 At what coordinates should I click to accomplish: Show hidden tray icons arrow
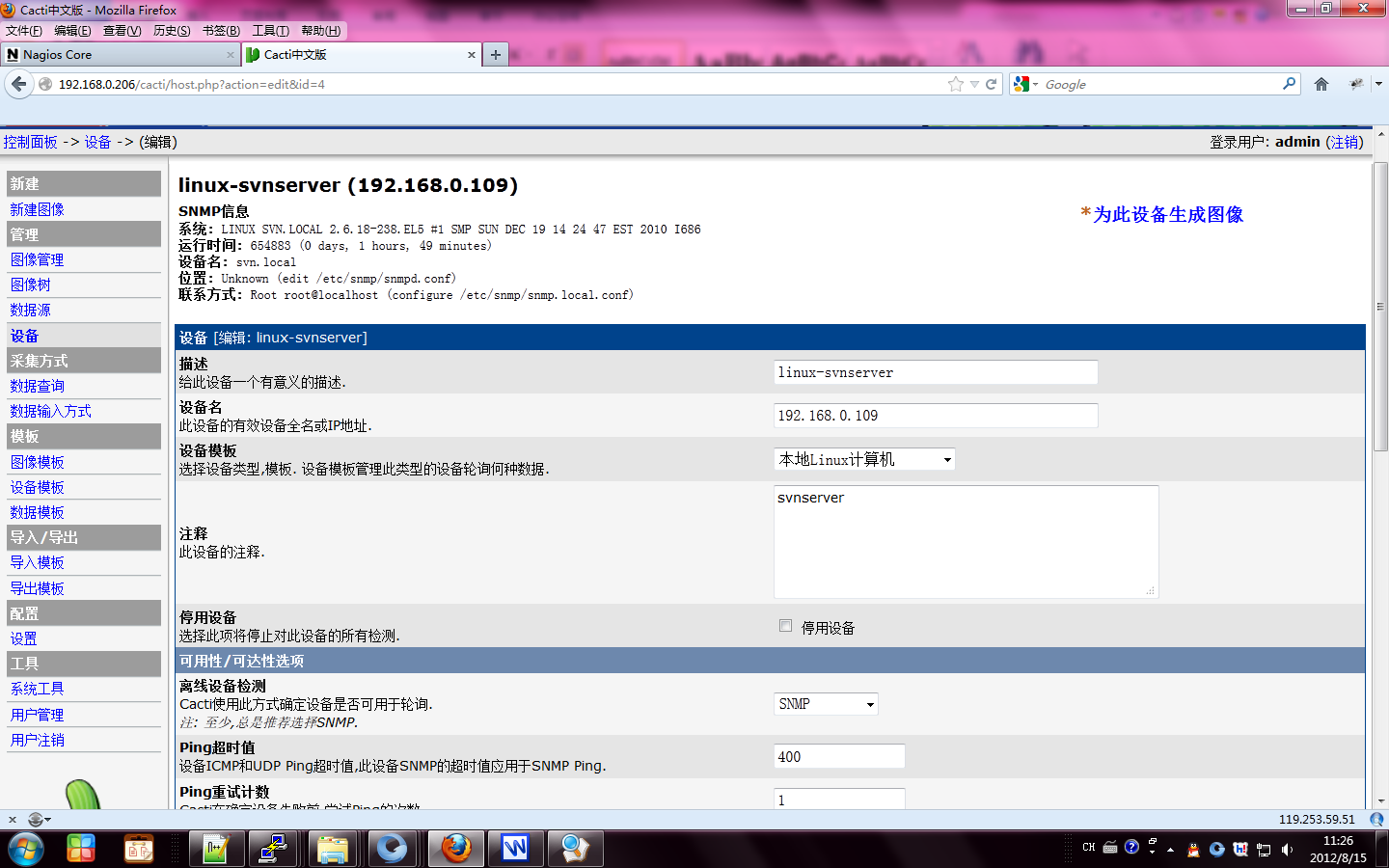click(1170, 850)
